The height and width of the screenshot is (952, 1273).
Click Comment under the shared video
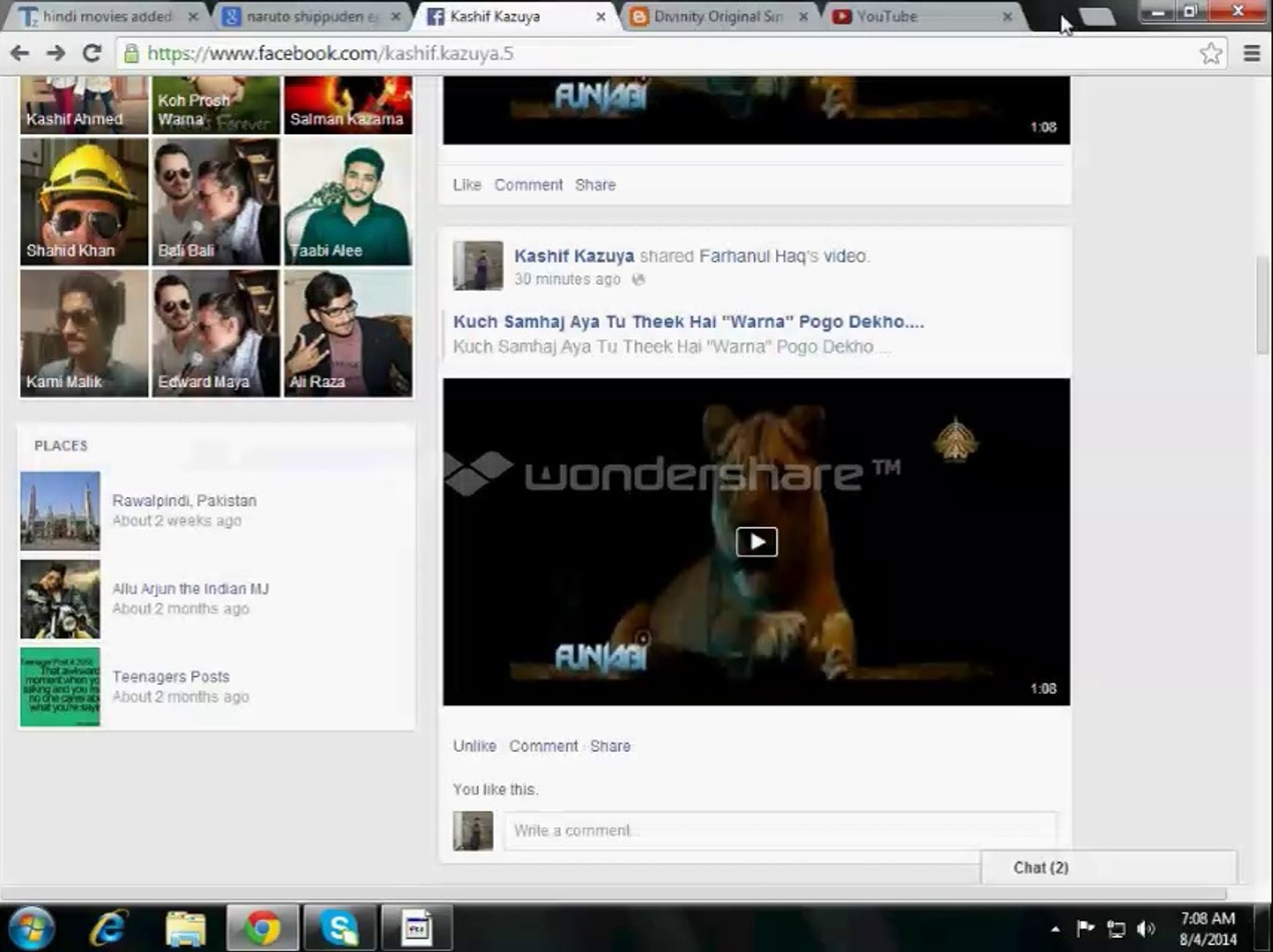point(543,746)
